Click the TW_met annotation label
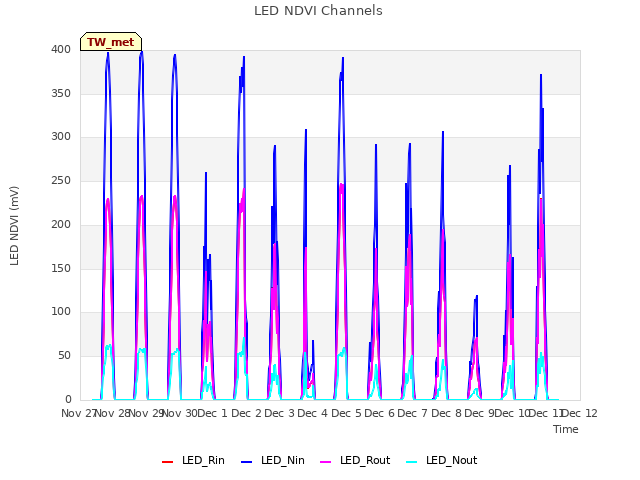The image size is (640, 480). [x=111, y=42]
